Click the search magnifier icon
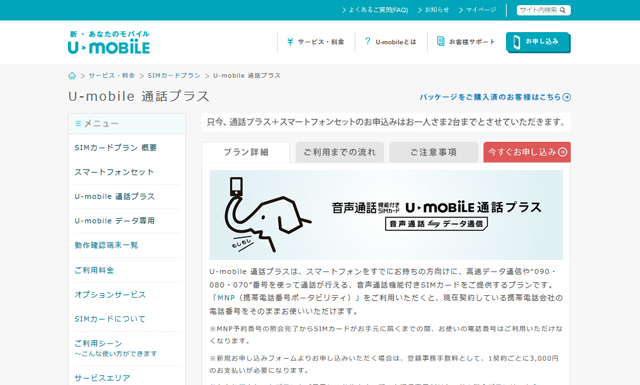This screenshot has width=640, height=385. (563, 10)
